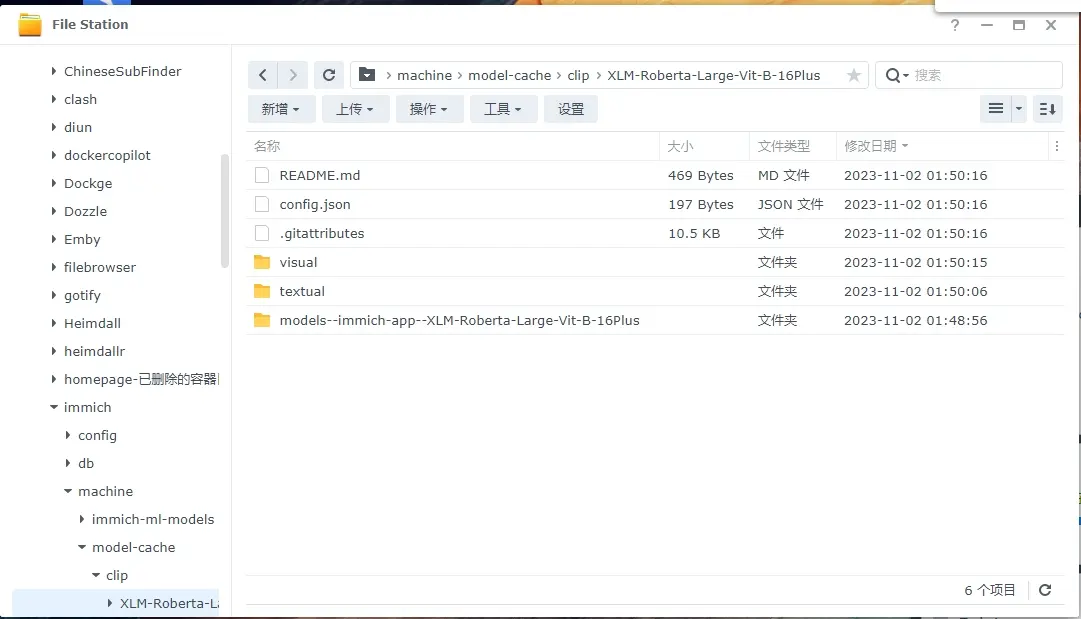Viewport: 1081px width, 619px height.
Task: Click models--immich-app--XLM-Roberta-Large-Vit-B-16Plus name
Action: tap(460, 320)
